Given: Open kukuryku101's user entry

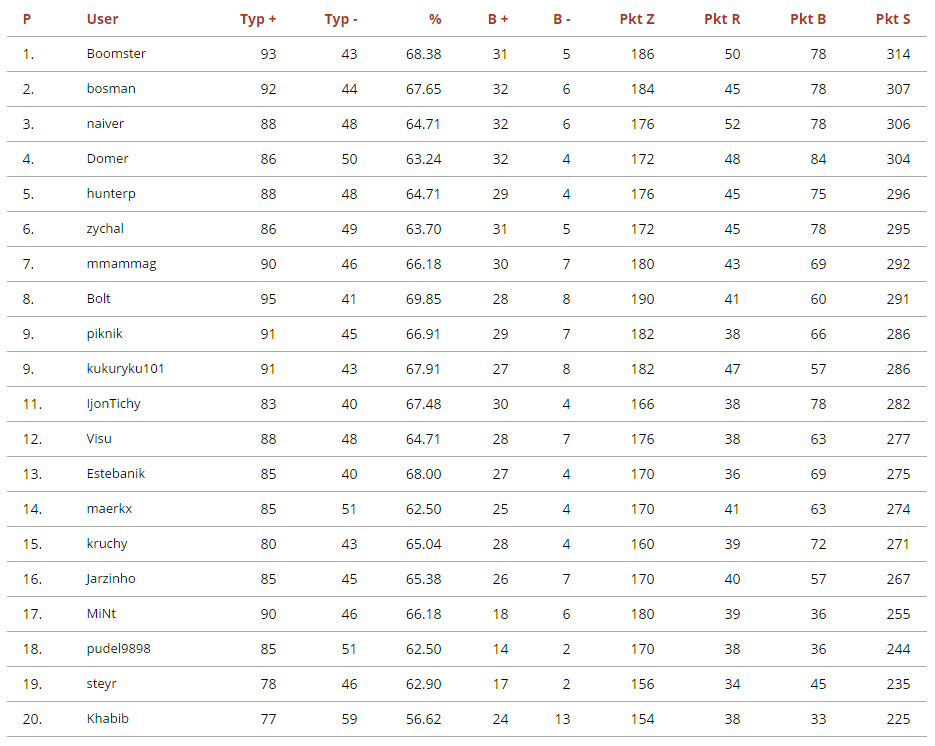Looking at the screenshot, I should click(125, 369).
